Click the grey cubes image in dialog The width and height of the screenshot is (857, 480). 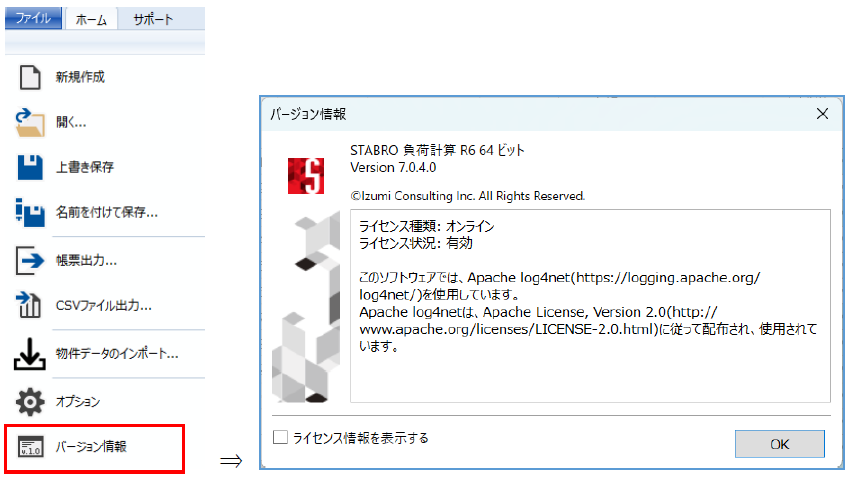[303, 310]
